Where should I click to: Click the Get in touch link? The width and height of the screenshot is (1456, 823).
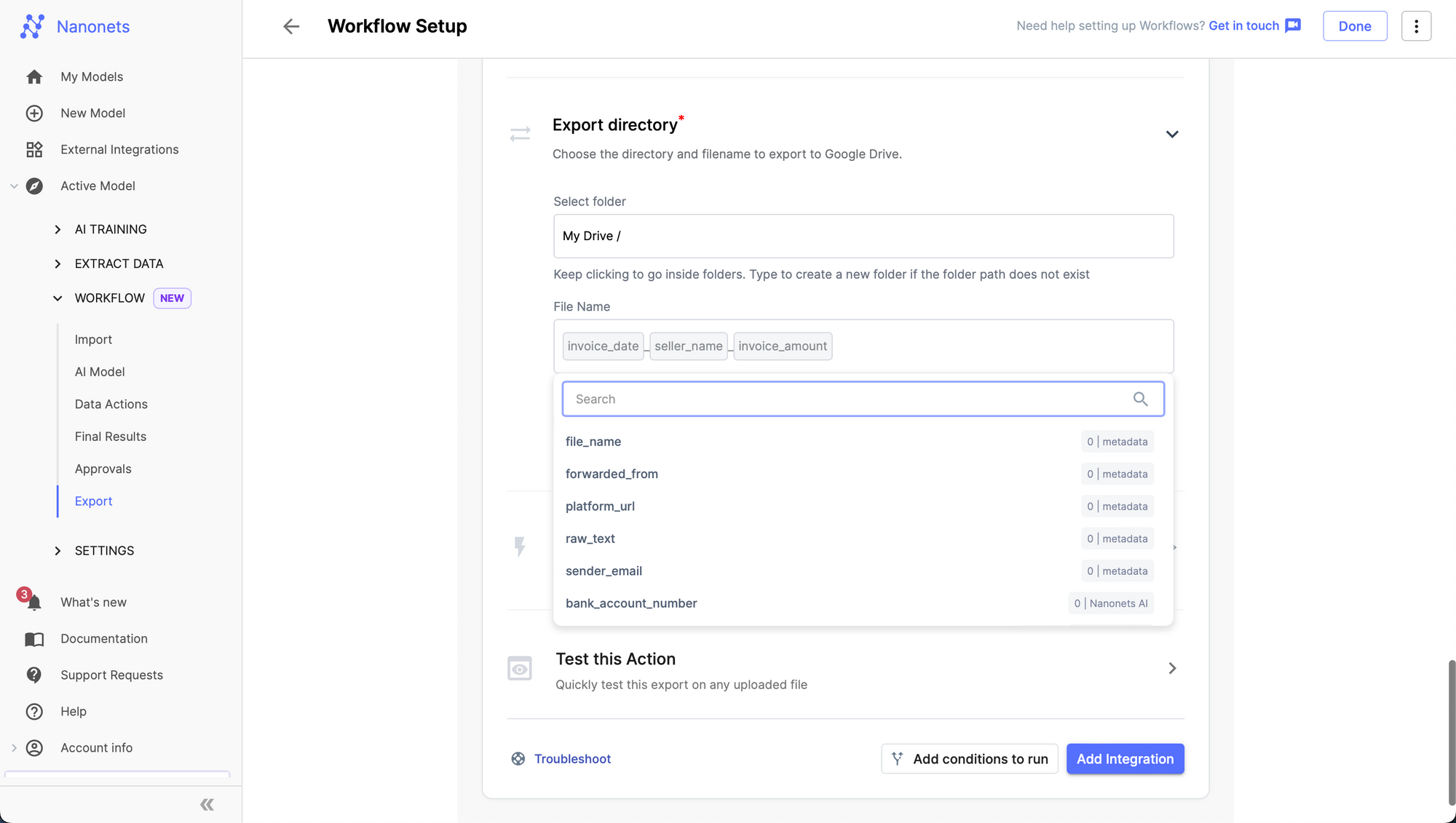click(1253, 26)
